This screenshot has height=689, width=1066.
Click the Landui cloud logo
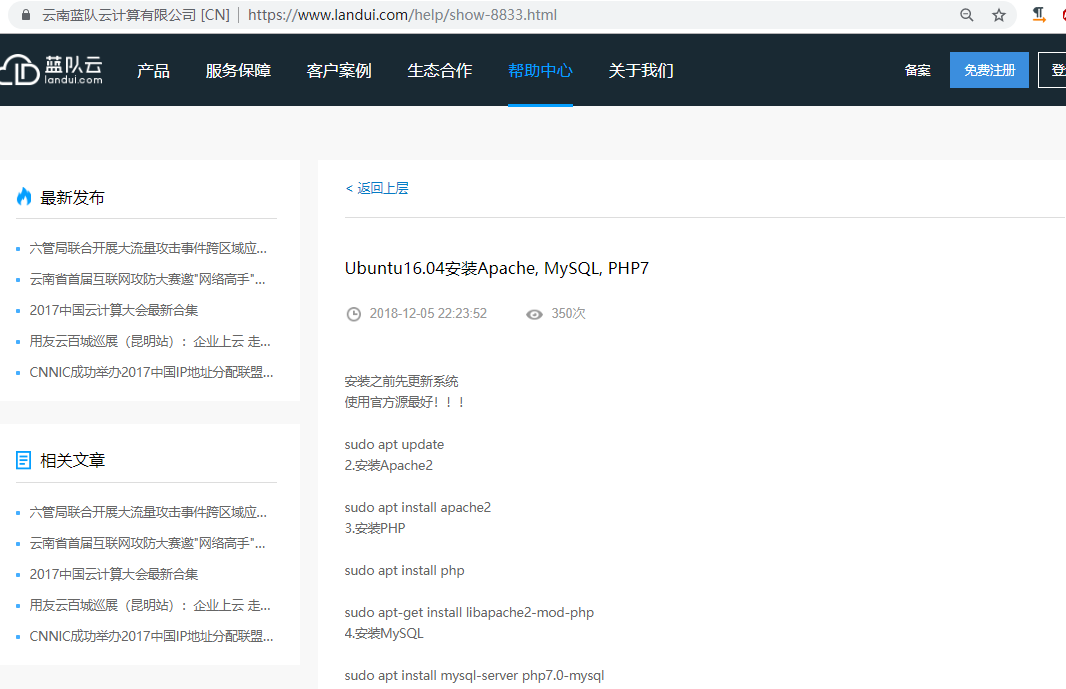point(52,70)
